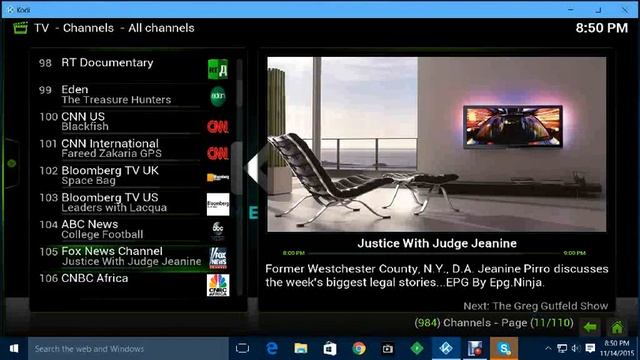Click the video preview thumbnail
This screenshot has width=640, height=360.
coord(437,144)
